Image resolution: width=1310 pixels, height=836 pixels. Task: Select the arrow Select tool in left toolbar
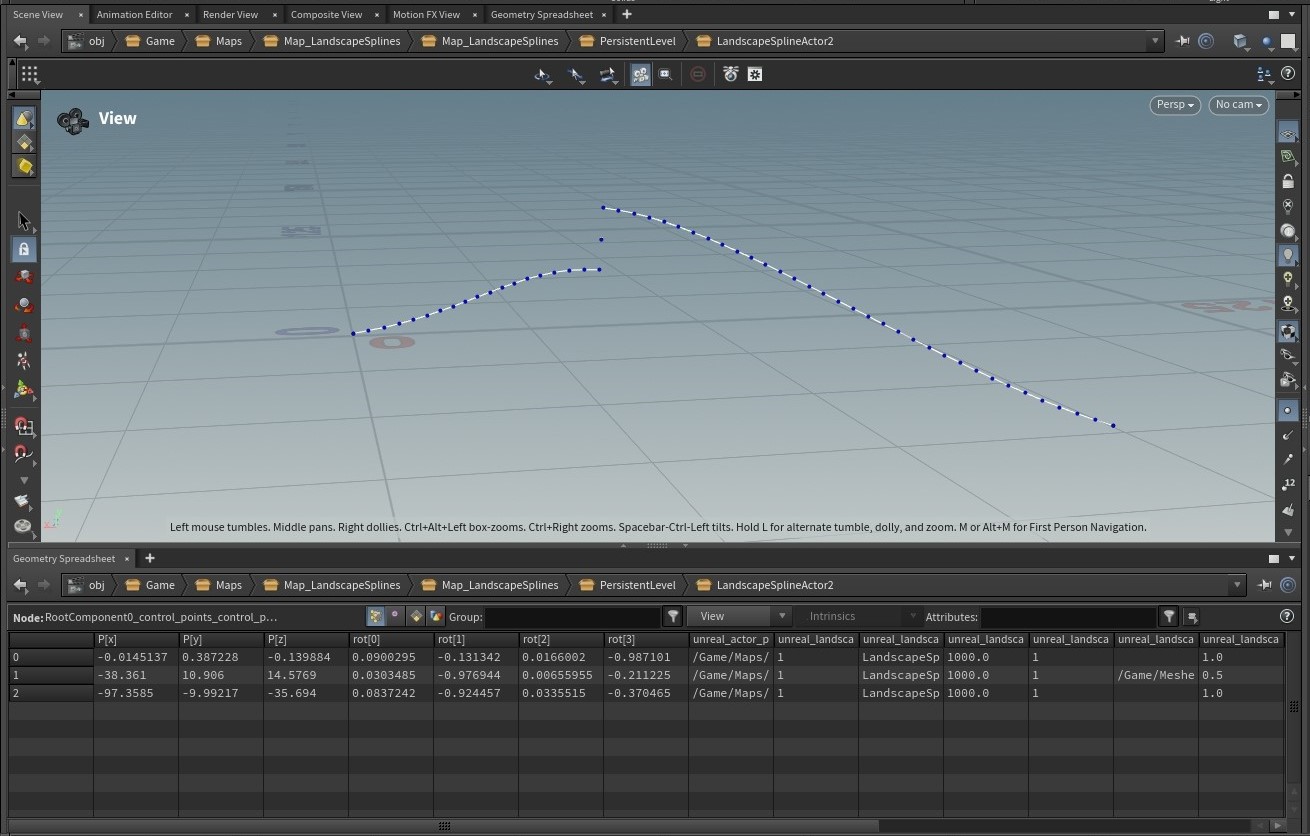point(24,221)
